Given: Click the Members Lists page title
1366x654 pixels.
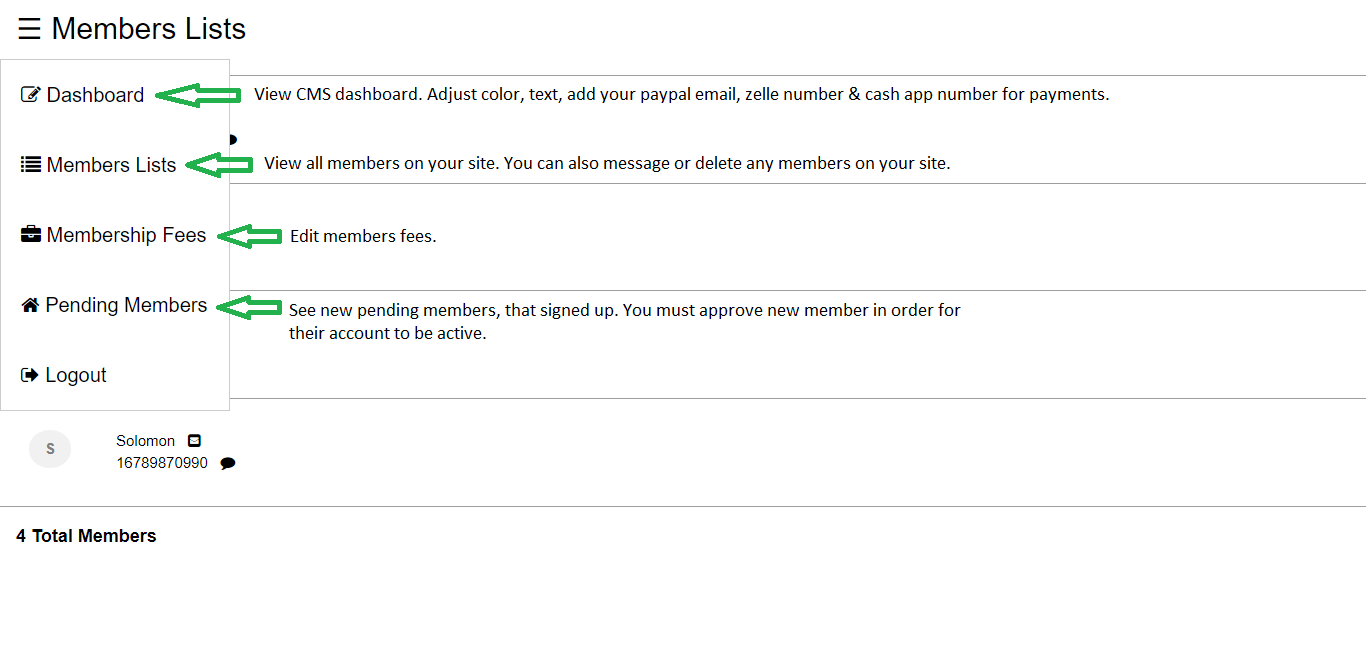Looking at the screenshot, I should [149, 29].
